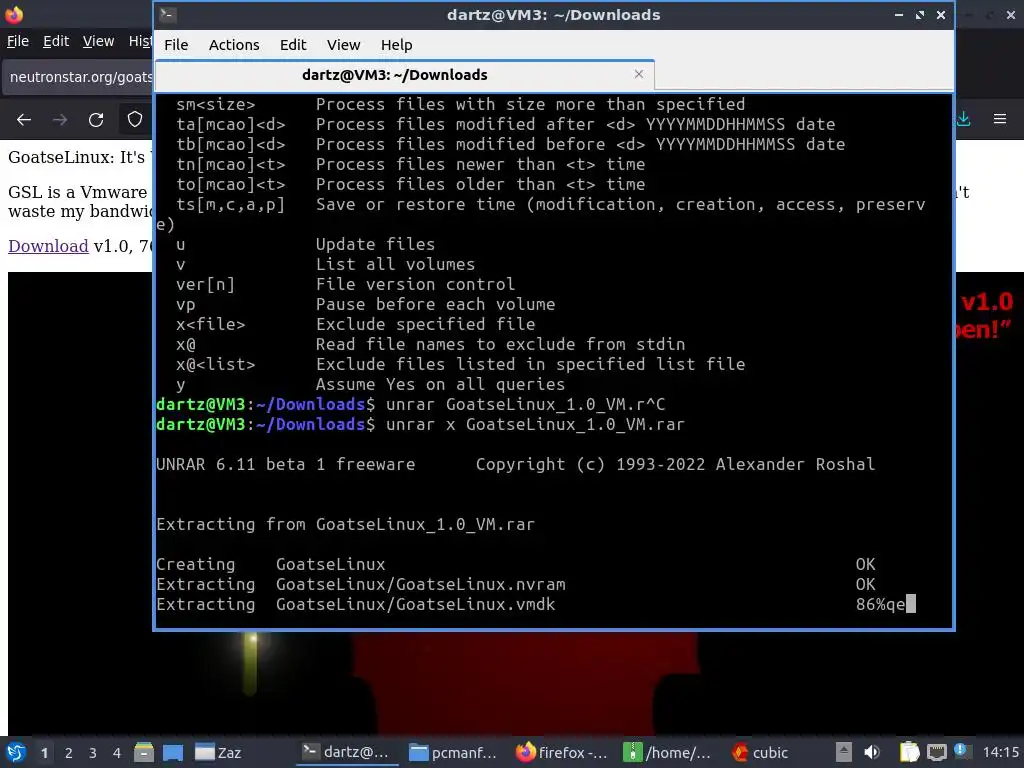Open the terminal Help menu
Viewport: 1024px width, 768px height.
[x=396, y=45]
